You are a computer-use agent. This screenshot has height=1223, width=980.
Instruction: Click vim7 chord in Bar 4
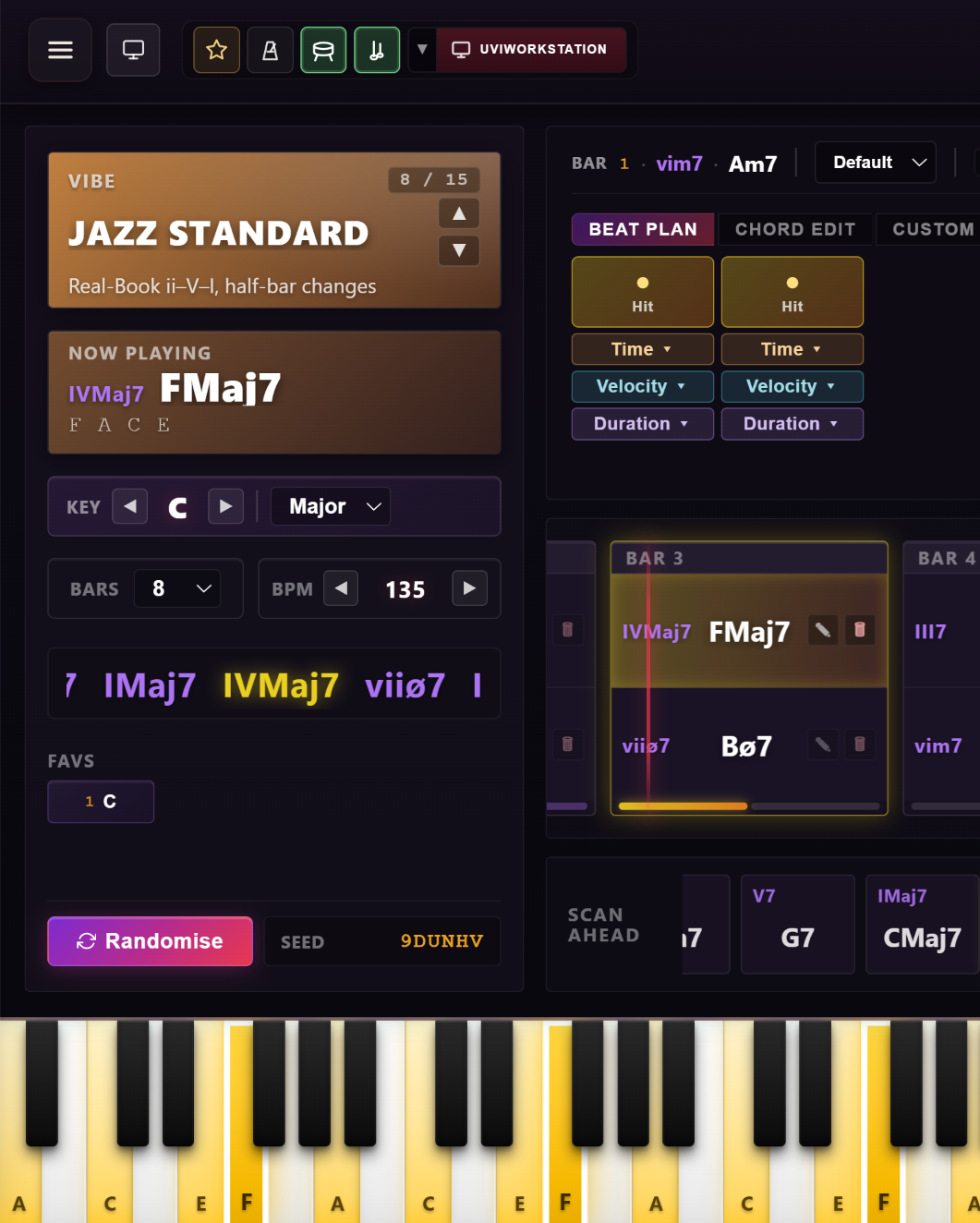point(938,746)
